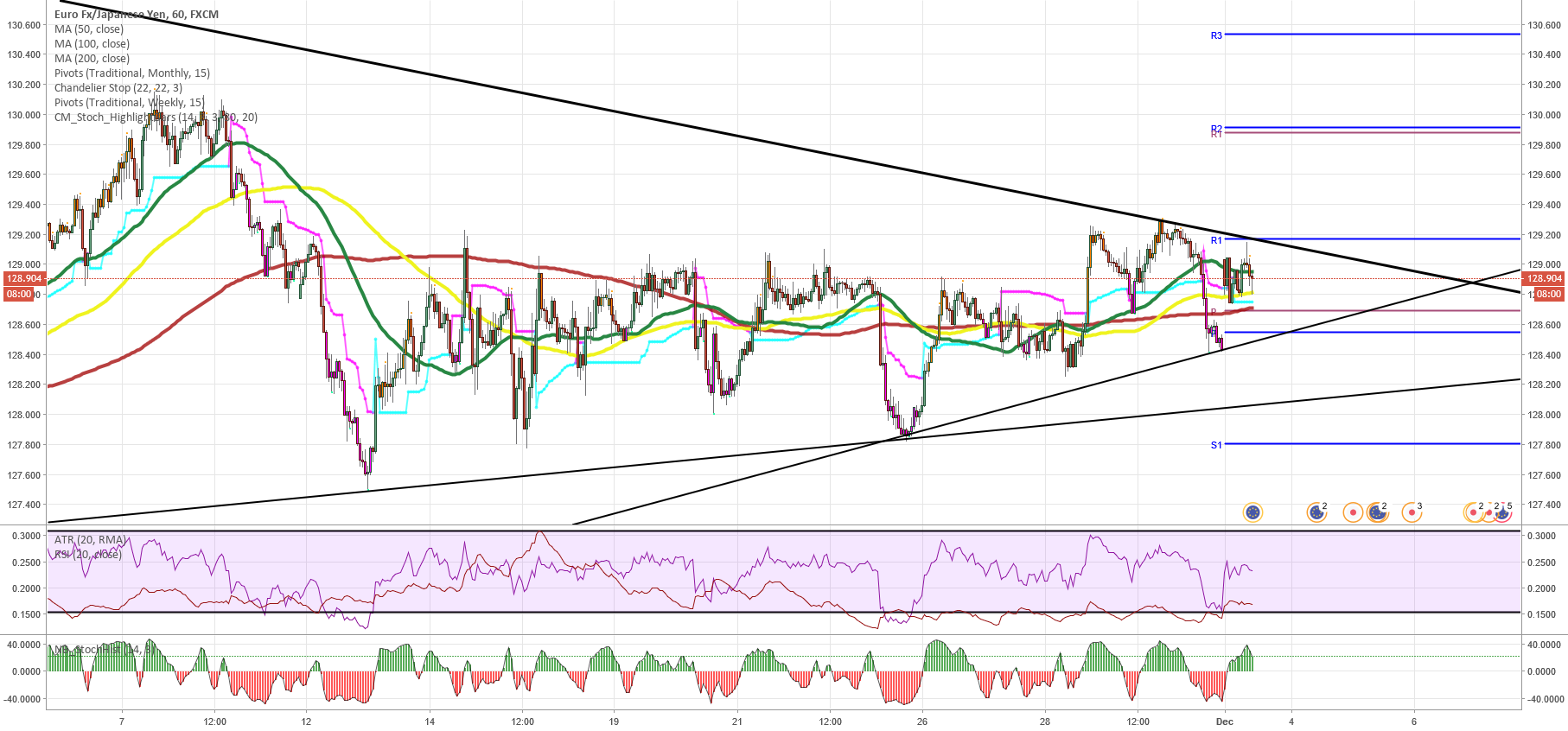Click the left-axis current price tag 128.904
Viewport: 1568px width, 731px height.
[x=24, y=278]
